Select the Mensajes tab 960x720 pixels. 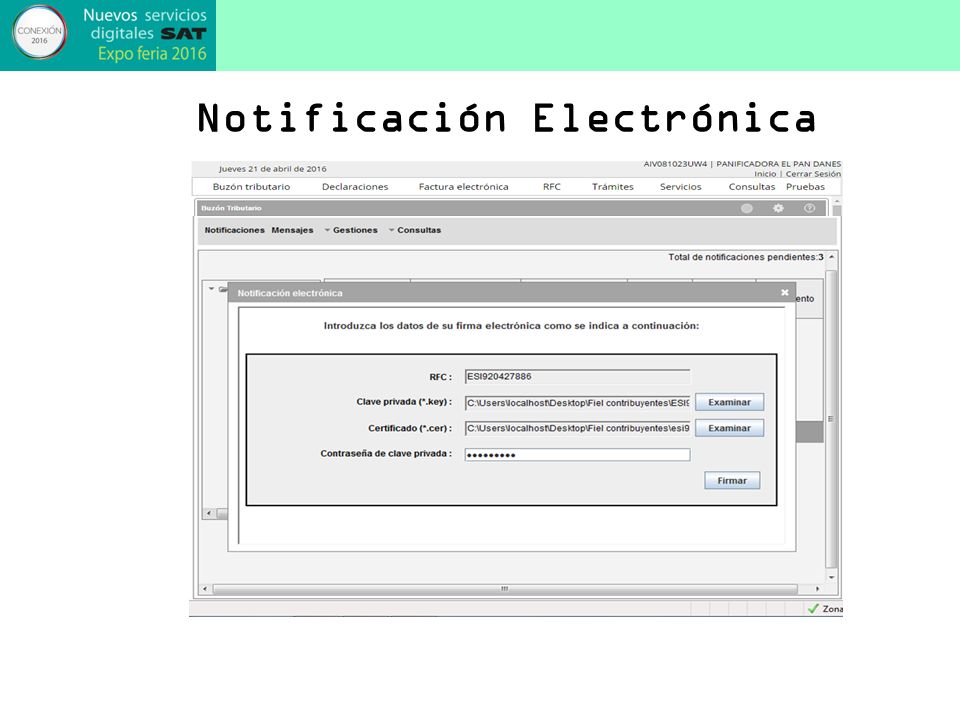pos(292,230)
